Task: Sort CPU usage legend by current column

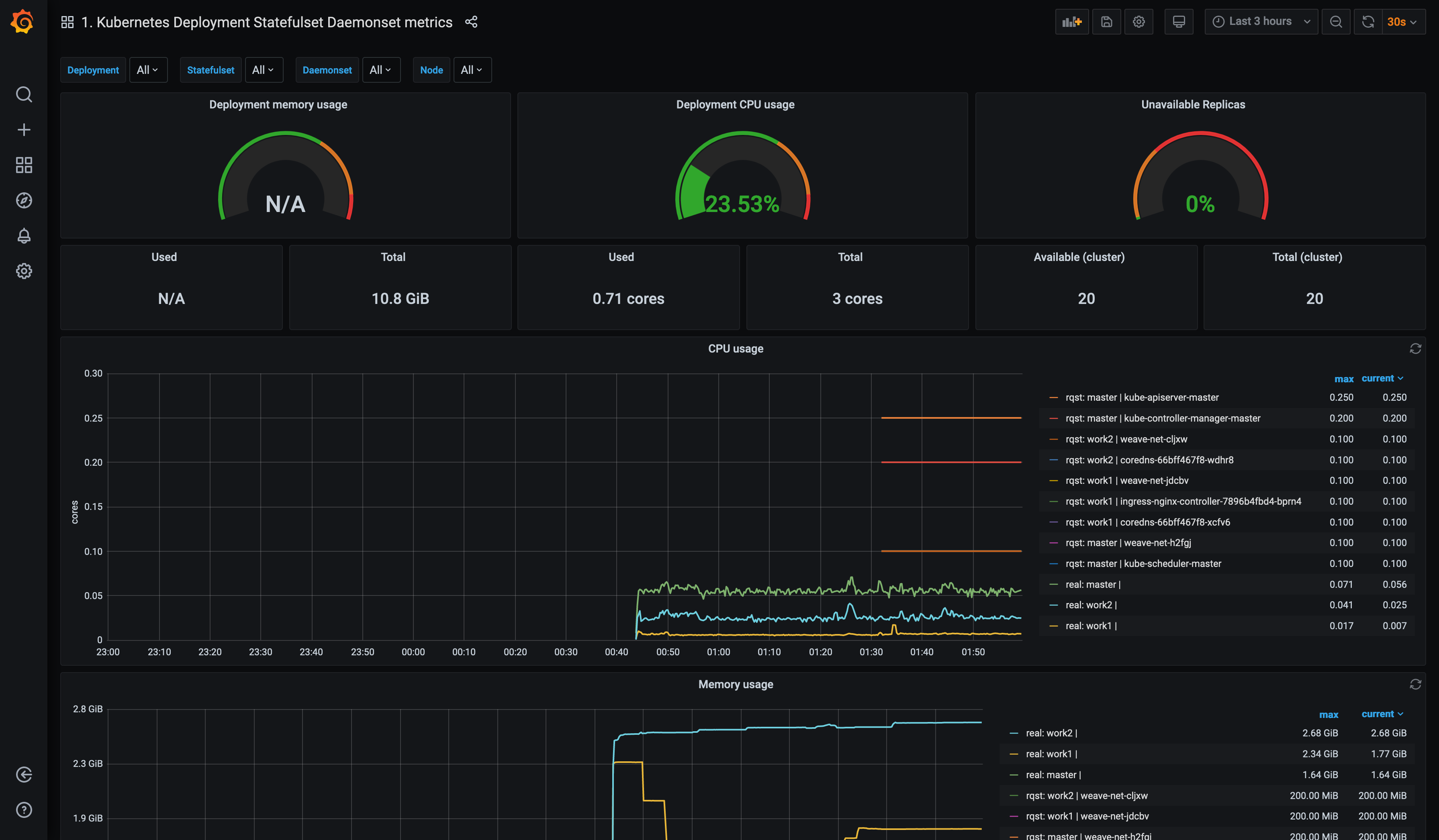Action: [1382, 378]
